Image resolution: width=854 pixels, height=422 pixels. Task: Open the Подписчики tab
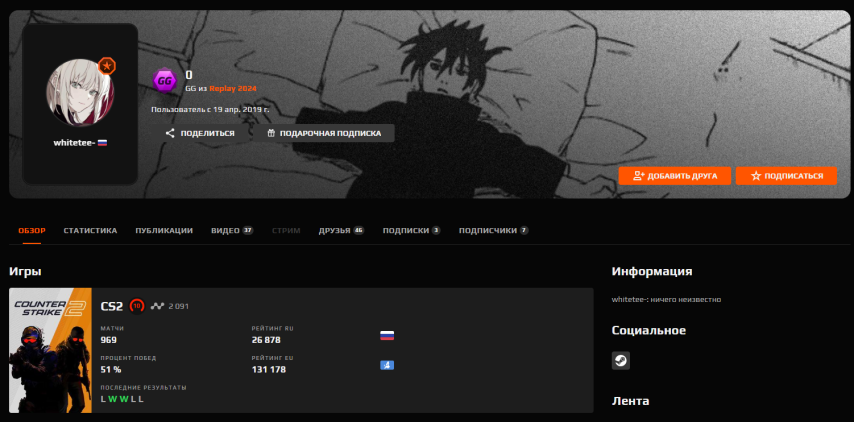click(x=493, y=230)
